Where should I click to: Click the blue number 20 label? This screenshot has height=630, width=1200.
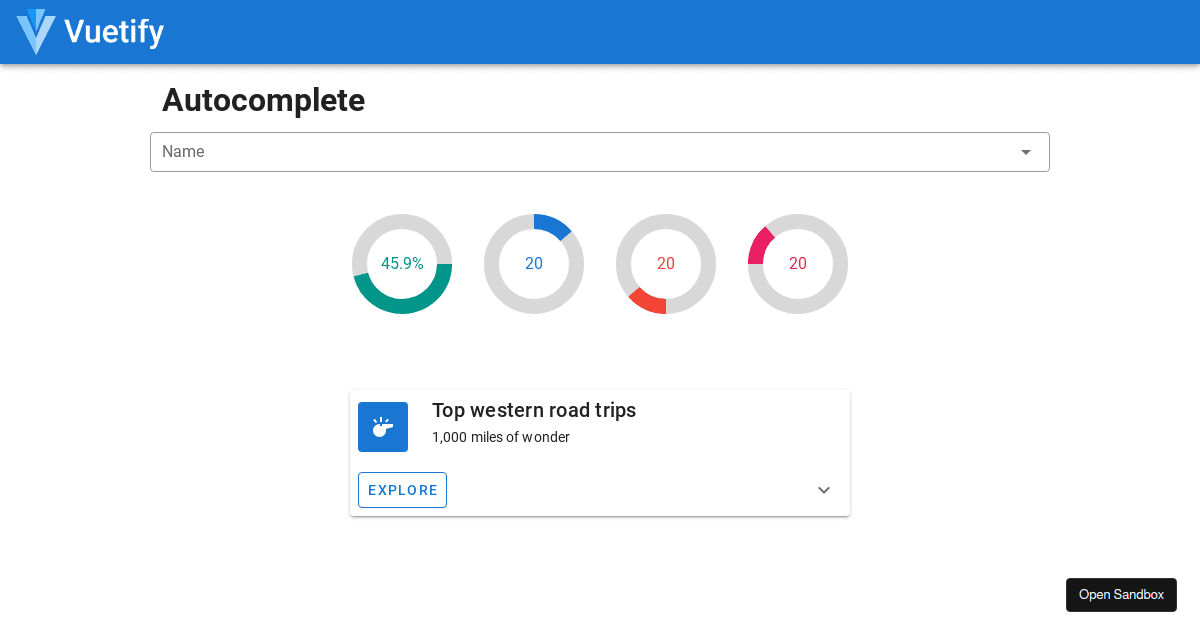(x=534, y=264)
